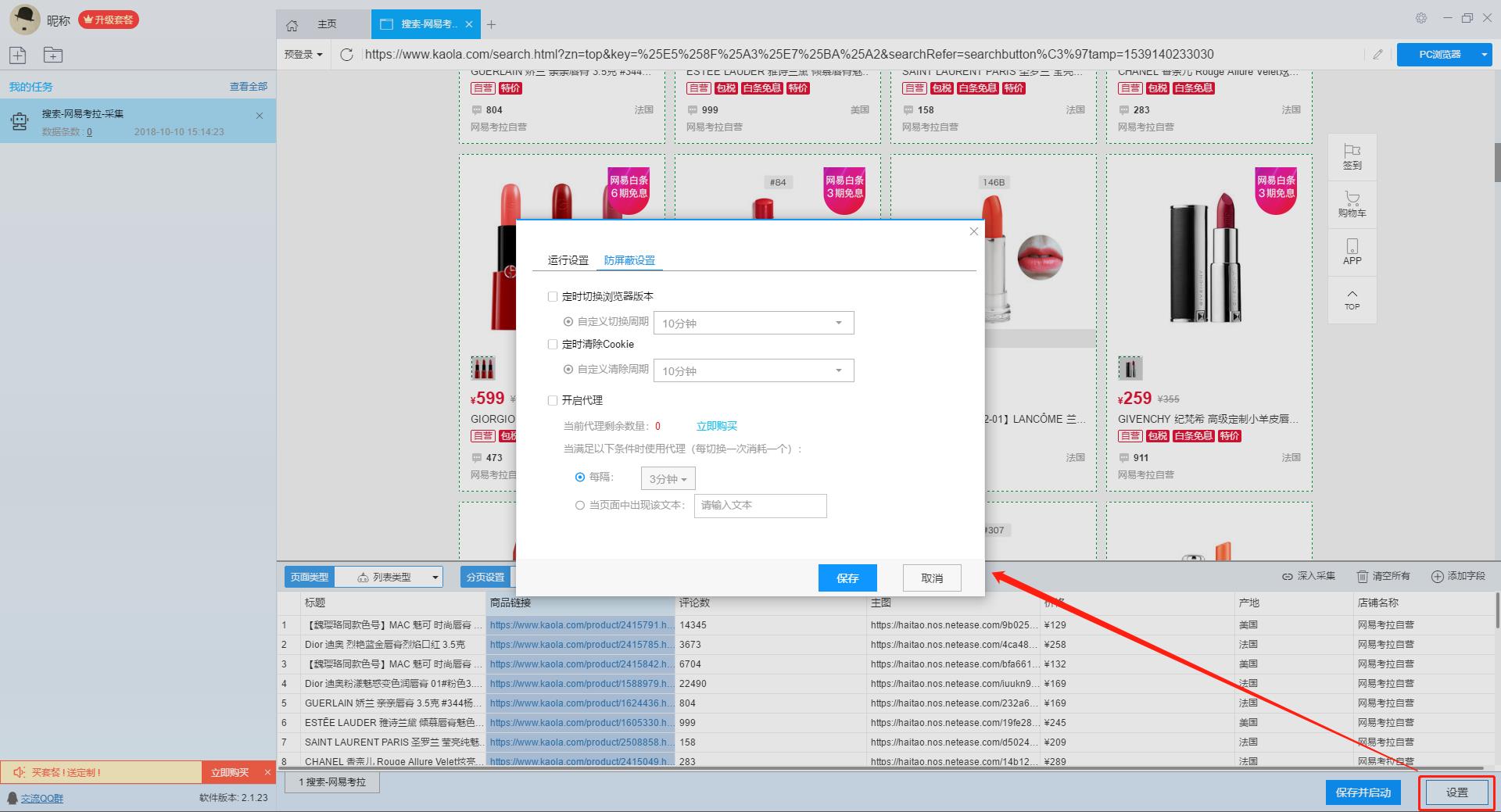1501x812 pixels.
Task: Click the user avatar picture
Action: pos(24,20)
